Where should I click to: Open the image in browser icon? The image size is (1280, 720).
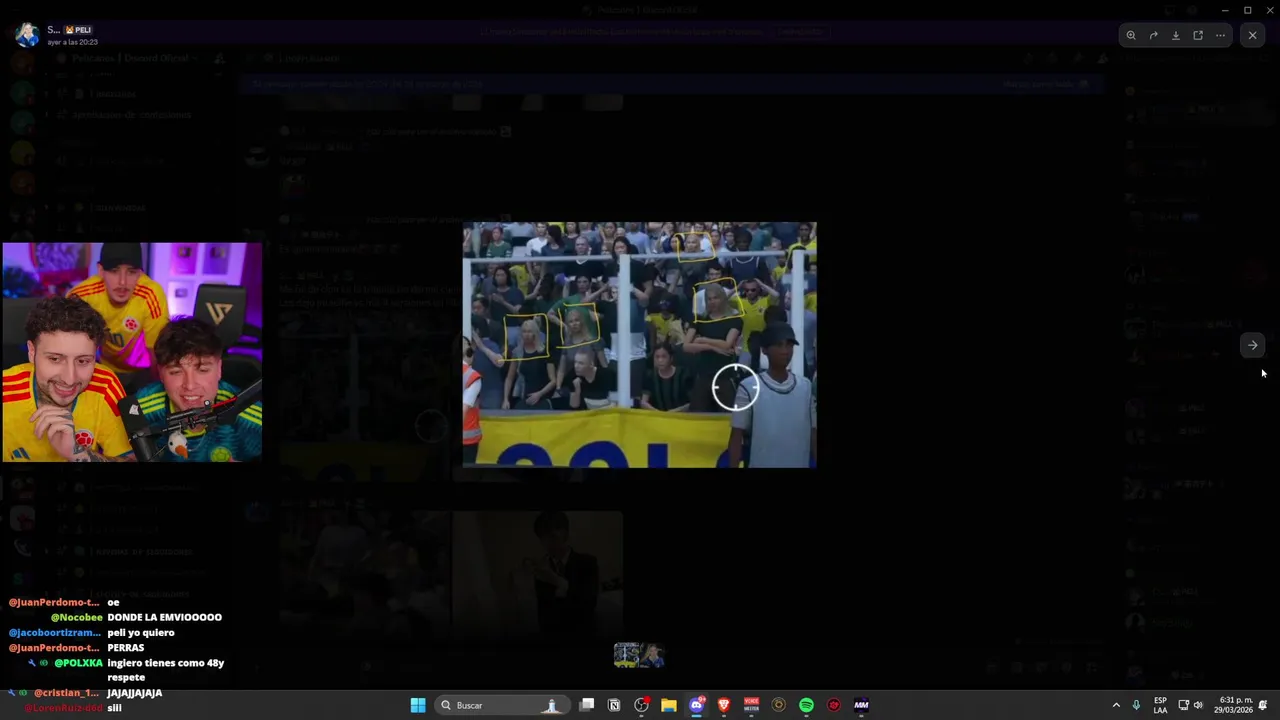pos(1198,35)
